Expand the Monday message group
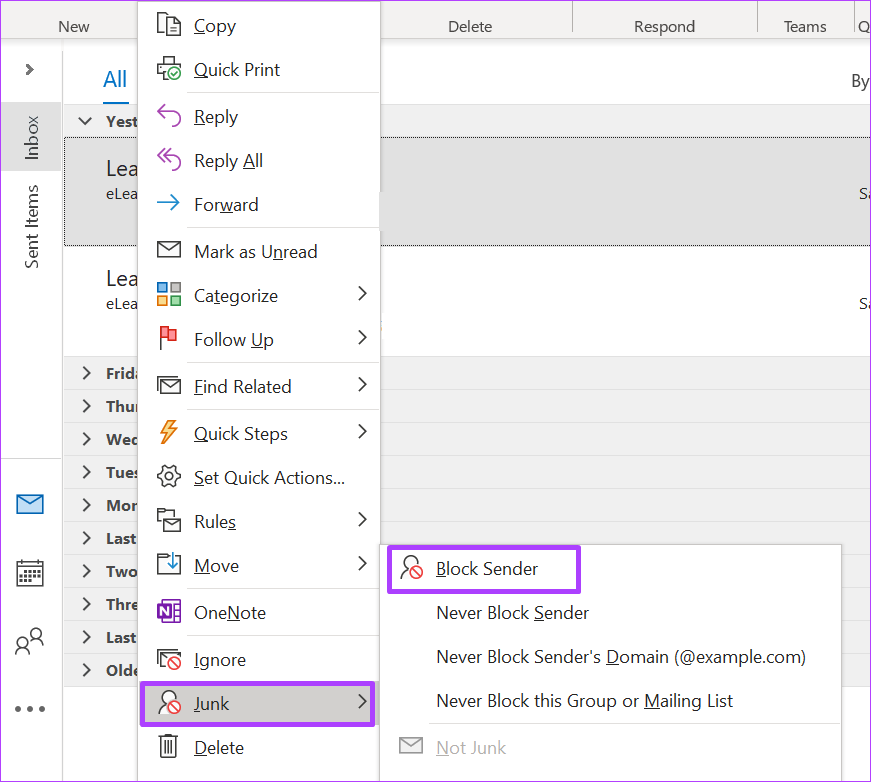The width and height of the screenshot is (871, 782). [86, 505]
